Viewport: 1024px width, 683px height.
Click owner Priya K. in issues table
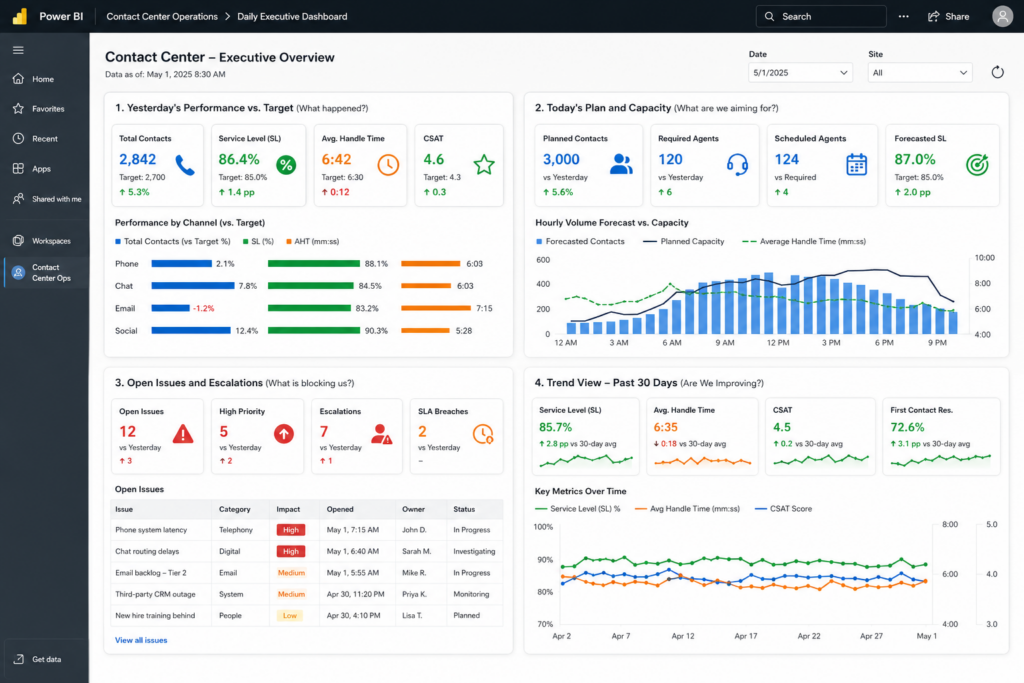415,595
